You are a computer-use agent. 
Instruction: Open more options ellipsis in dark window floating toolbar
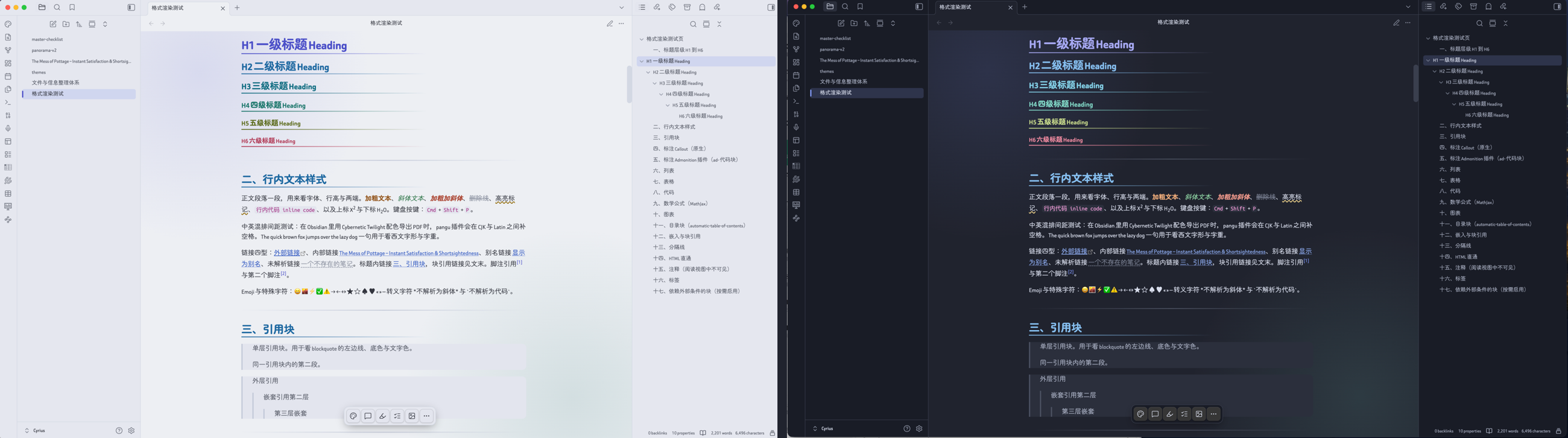point(1214,414)
